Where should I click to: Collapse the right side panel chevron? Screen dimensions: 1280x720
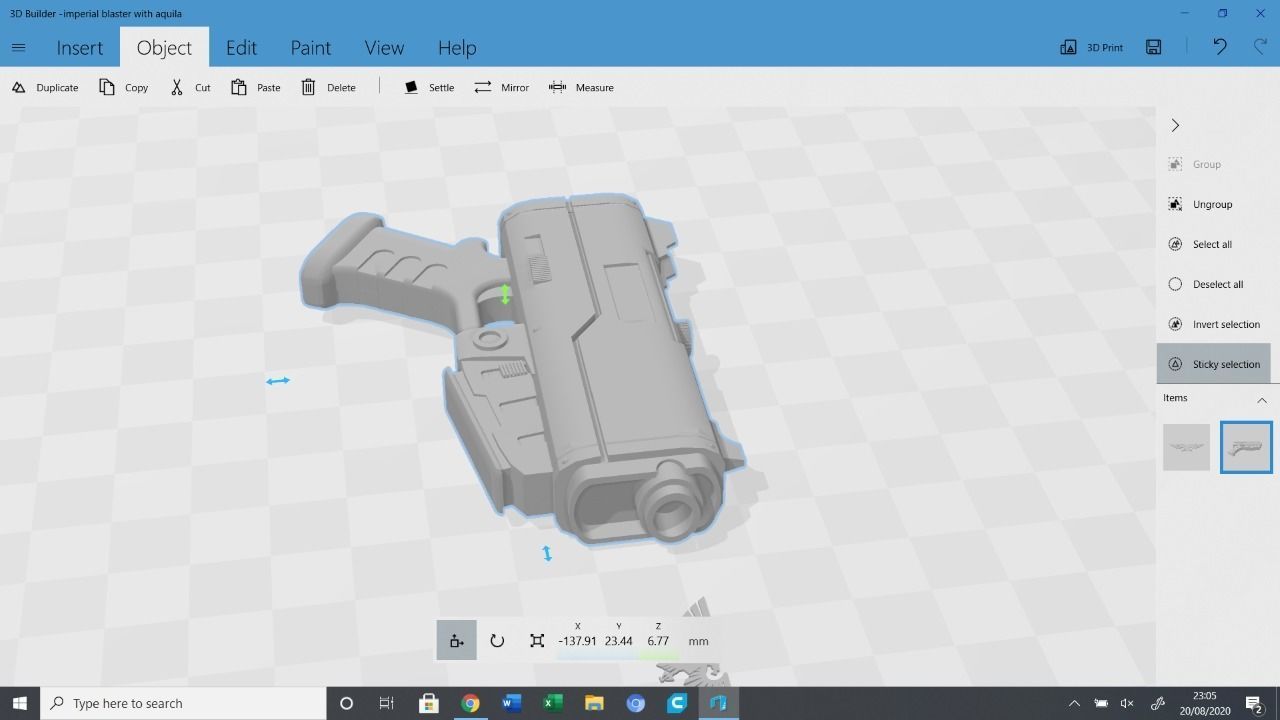(x=1175, y=125)
